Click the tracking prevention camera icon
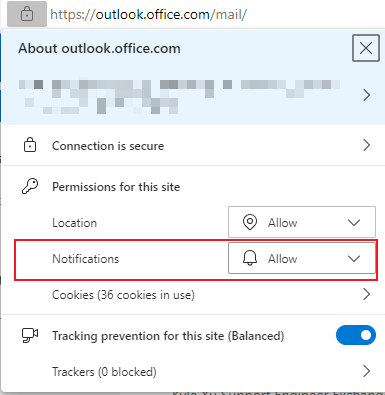The width and height of the screenshot is (385, 395). 30,335
